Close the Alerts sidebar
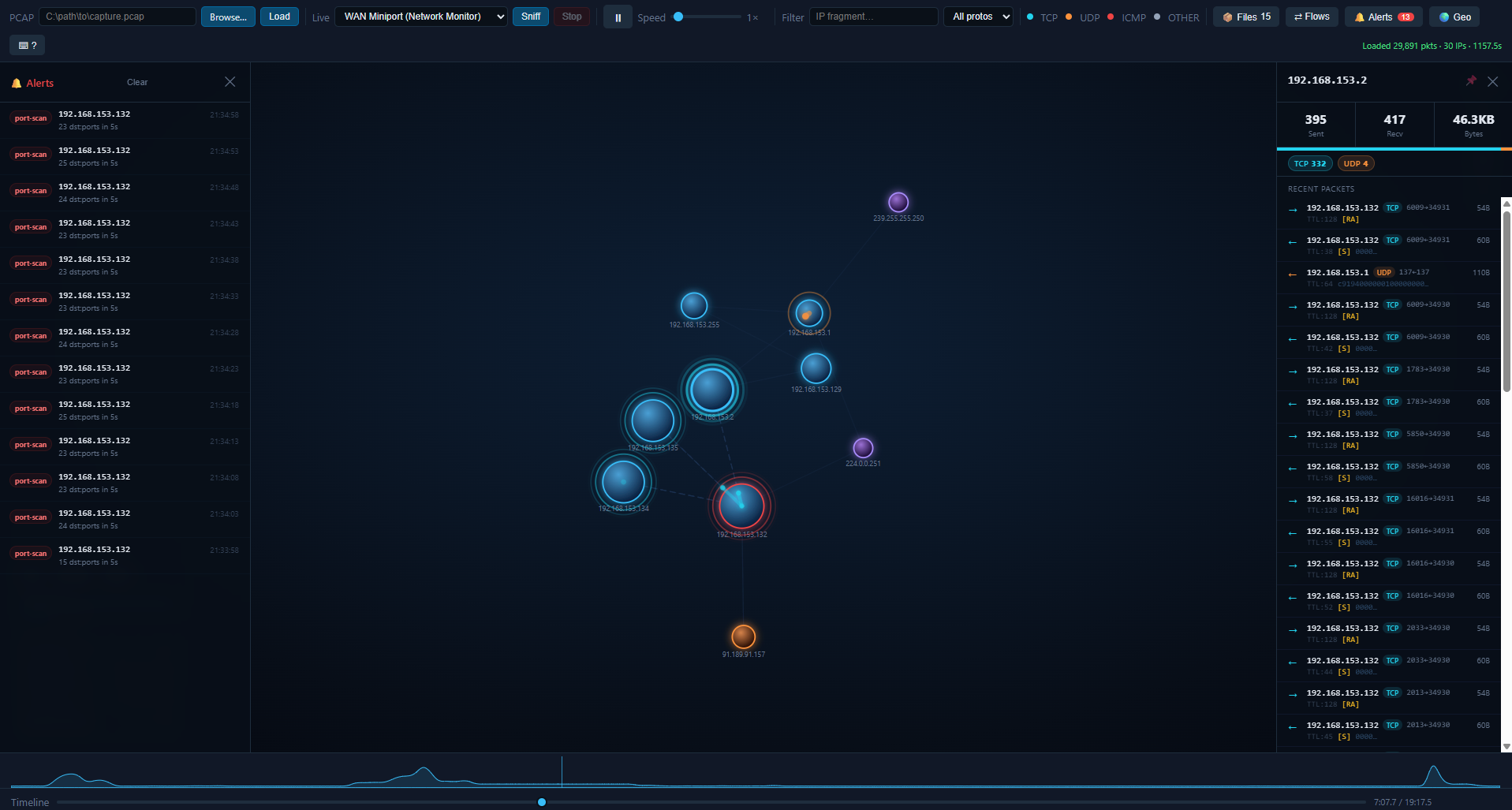The width and height of the screenshot is (1512, 810). tap(230, 82)
